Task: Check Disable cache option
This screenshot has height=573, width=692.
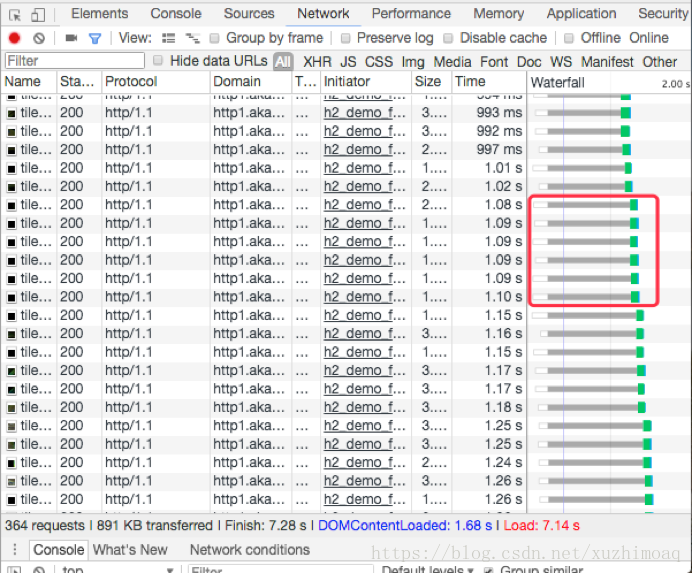Action: coord(448,38)
